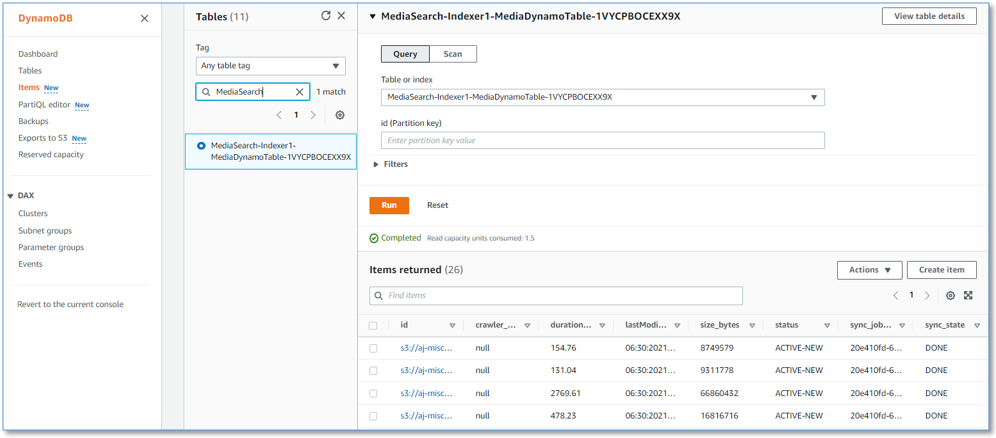Open s3 item link with size 8749579
The width and height of the screenshot is (996, 438).
point(426,348)
